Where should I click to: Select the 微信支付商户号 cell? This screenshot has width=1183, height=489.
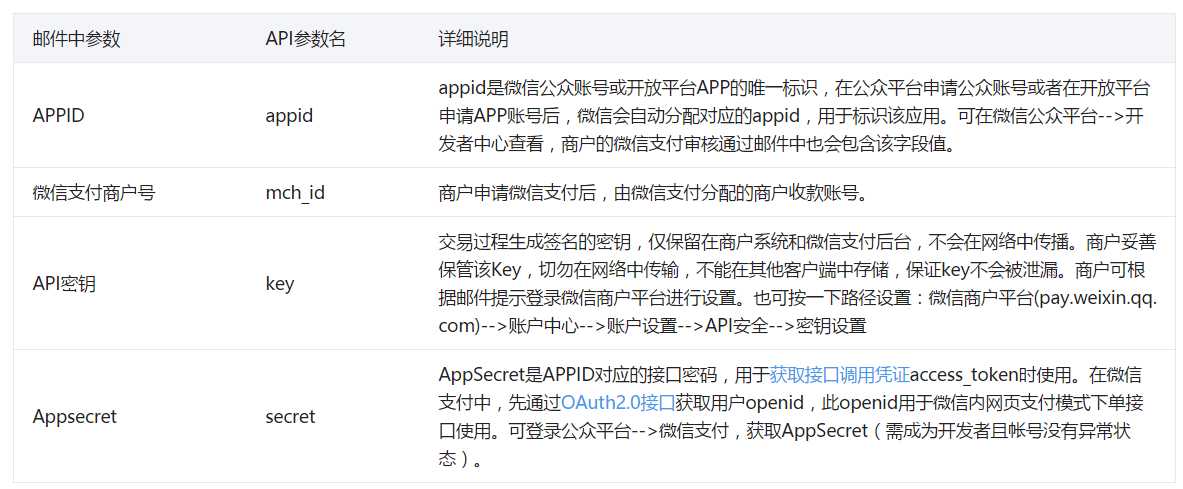tap(94, 192)
